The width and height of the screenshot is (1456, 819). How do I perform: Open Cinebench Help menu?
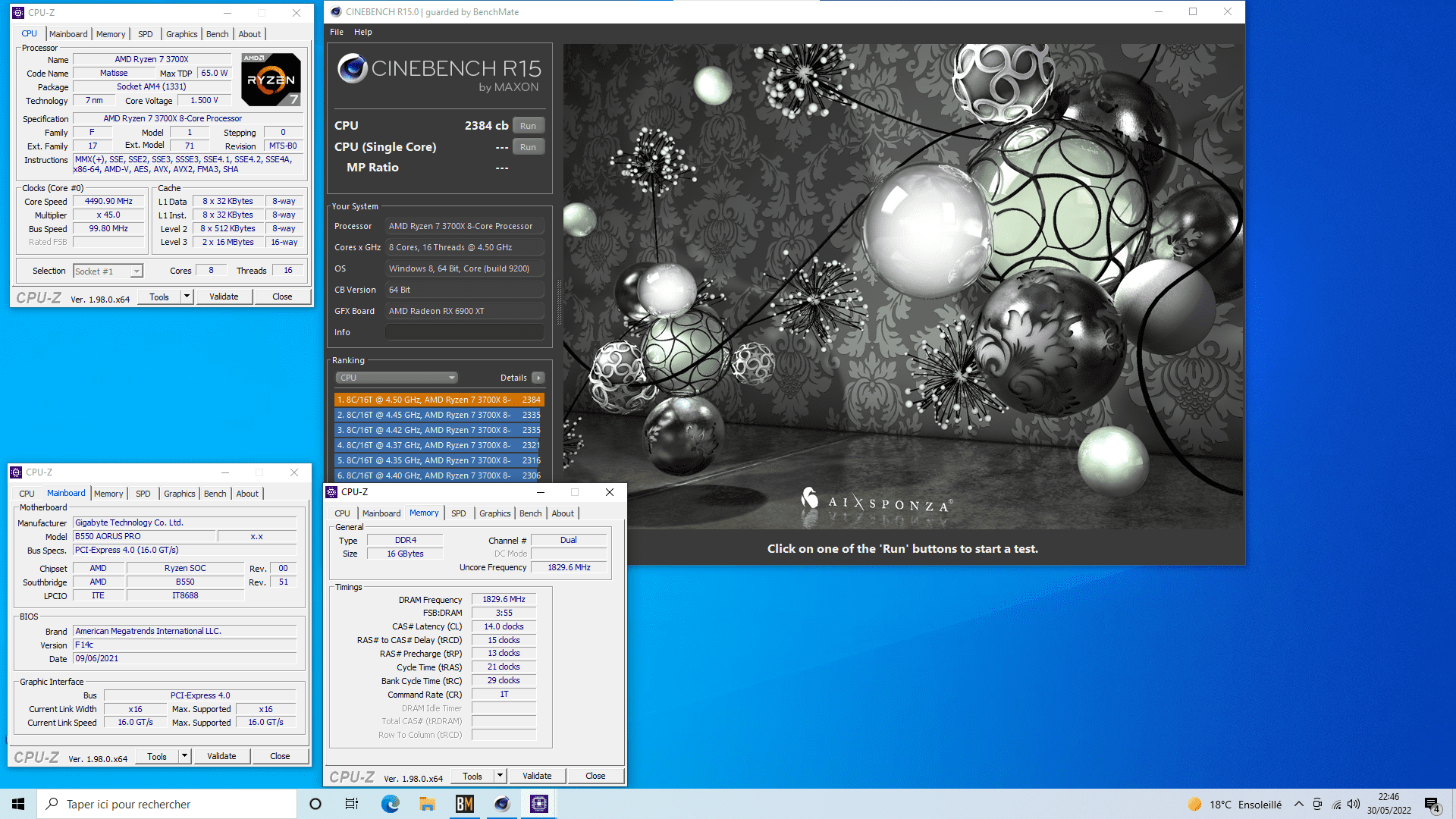point(363,32)
